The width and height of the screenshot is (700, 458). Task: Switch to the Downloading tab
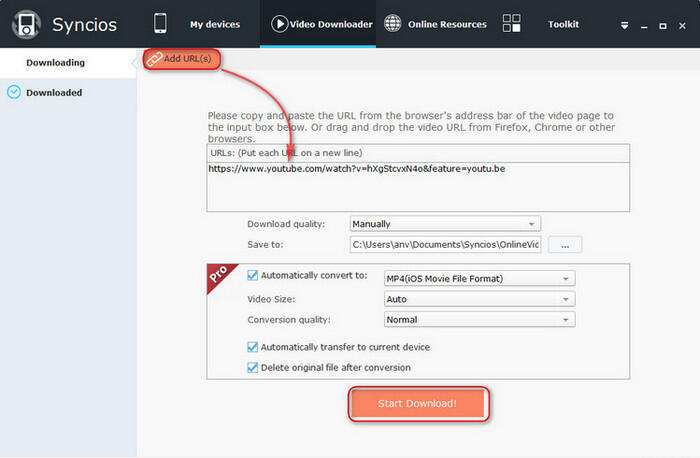56,63
